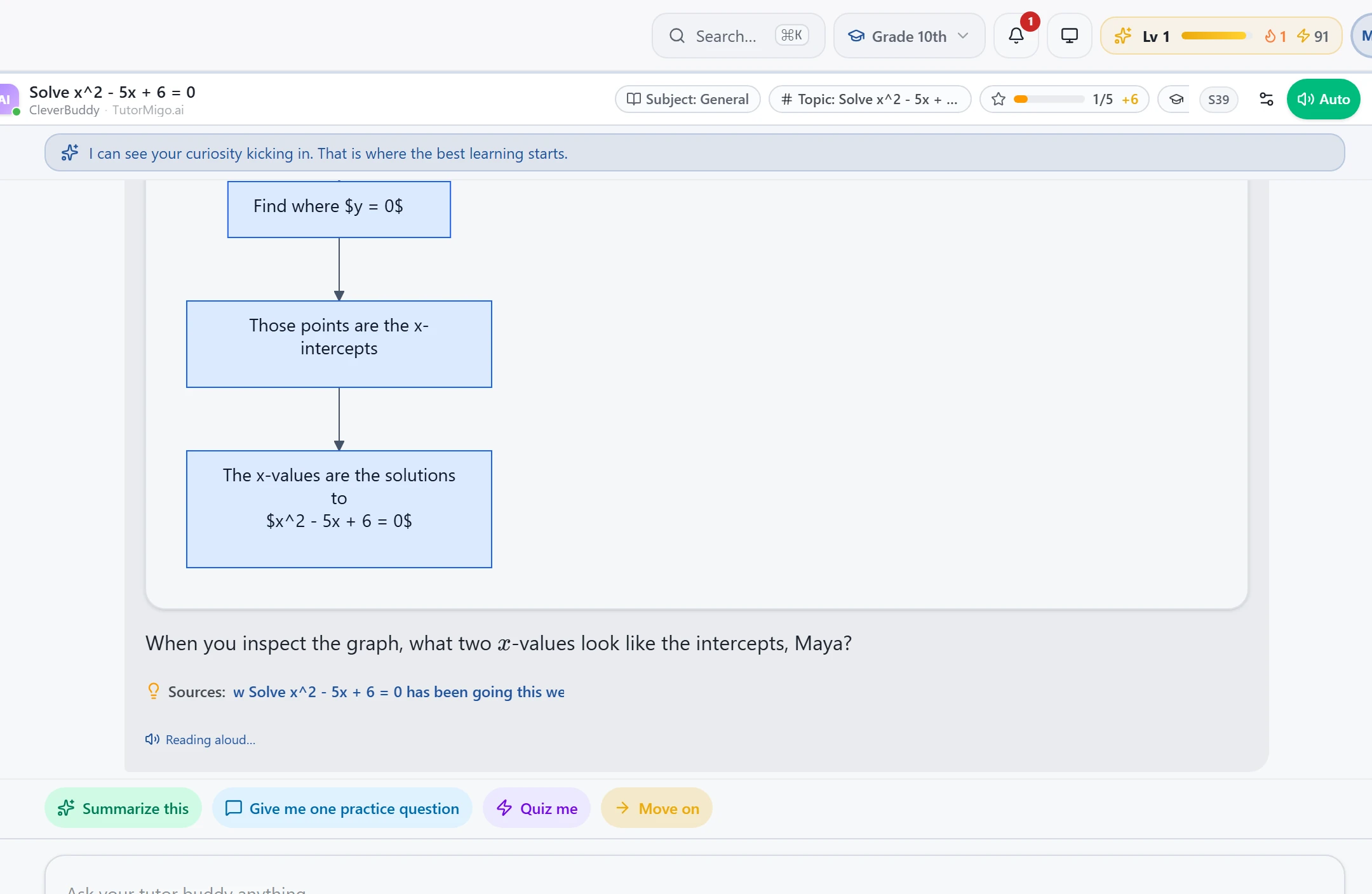Click Move on button
Image resolution: width=1372 pixels, height=894 pixels.
coord(657,808)
